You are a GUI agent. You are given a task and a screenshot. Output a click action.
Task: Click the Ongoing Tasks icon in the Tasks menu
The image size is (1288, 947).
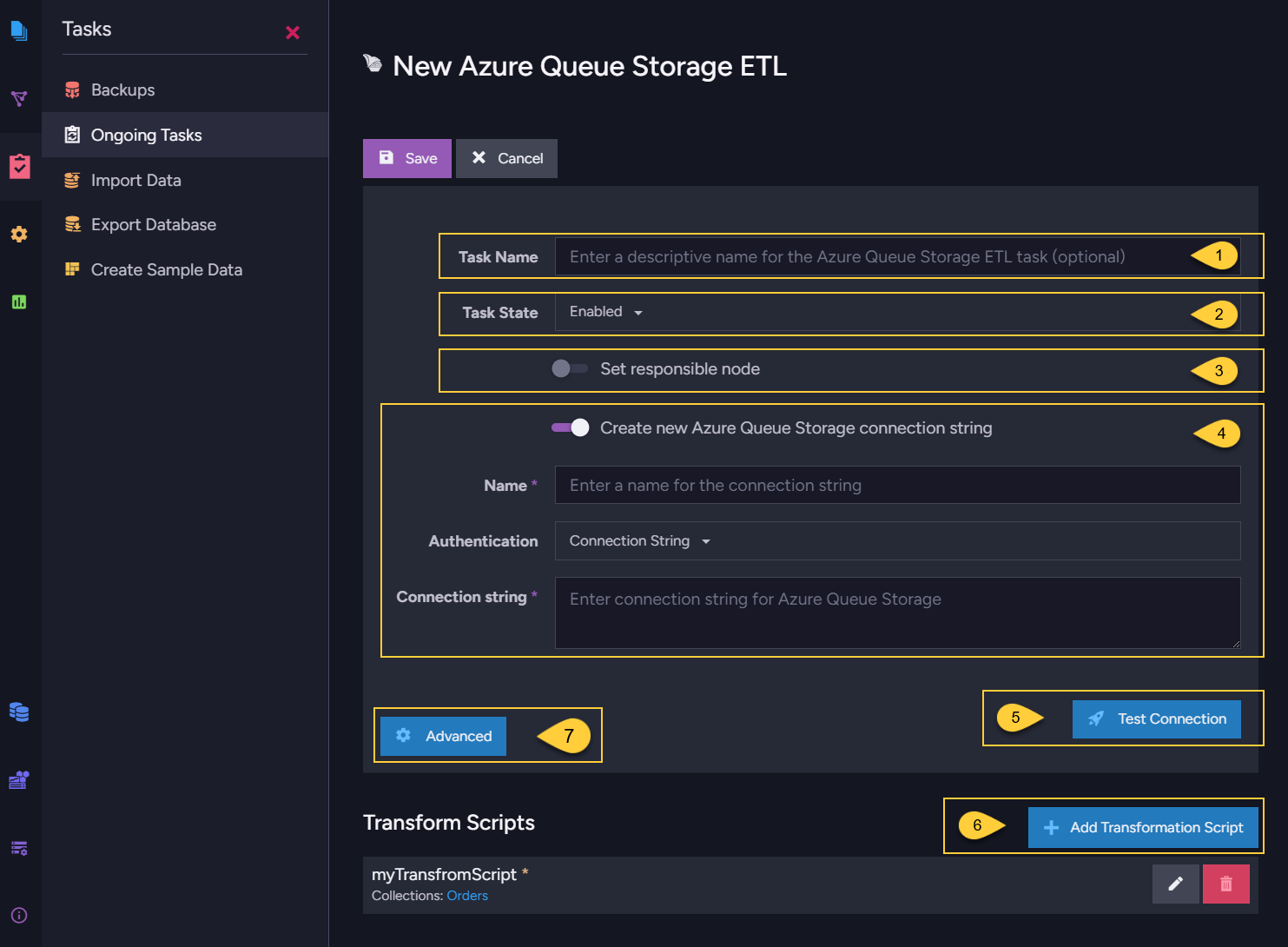(72, 135)
